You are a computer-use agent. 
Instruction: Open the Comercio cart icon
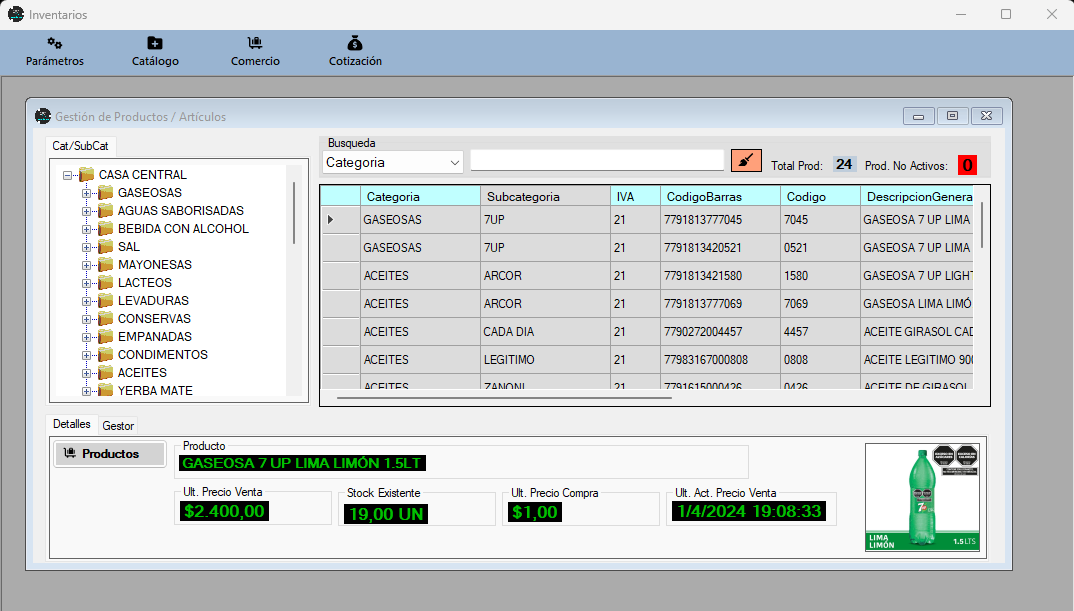click(x=255, y=43)
